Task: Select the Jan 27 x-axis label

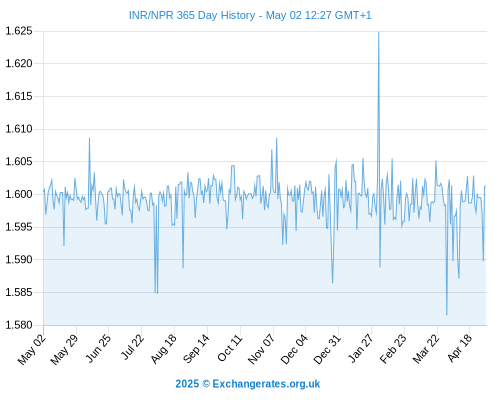Action: tap(361, 348)
